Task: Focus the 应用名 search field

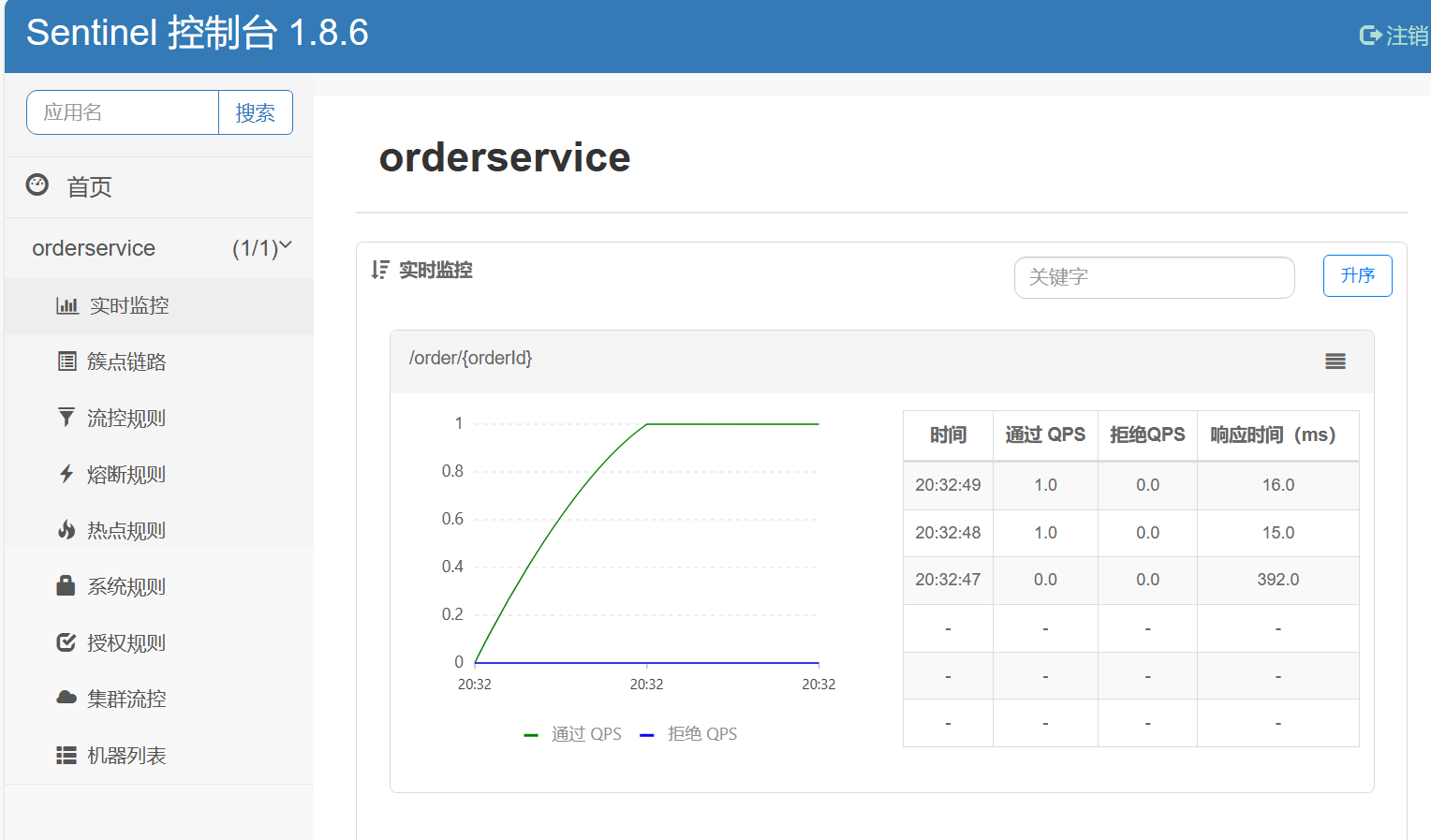Action: pyautogui.click(x=123, y=112)
